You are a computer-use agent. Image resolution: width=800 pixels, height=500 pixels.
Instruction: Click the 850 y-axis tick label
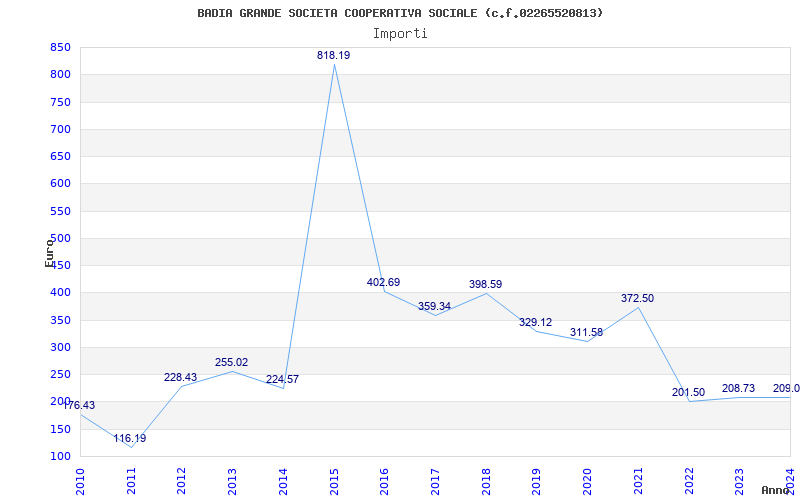click(x=60, y=47)
